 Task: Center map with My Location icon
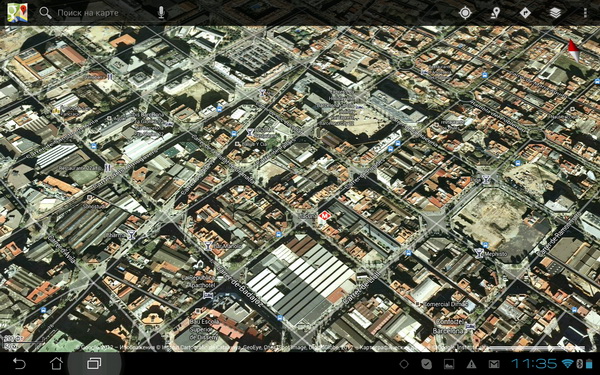465,13
